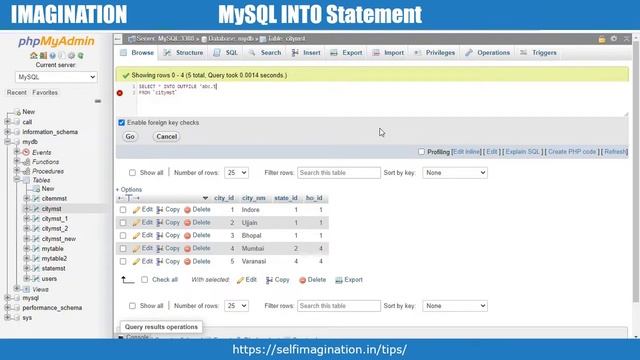Expand the performance_schema database node
Viewport: 640px width, 360px height.
point(7,308)
